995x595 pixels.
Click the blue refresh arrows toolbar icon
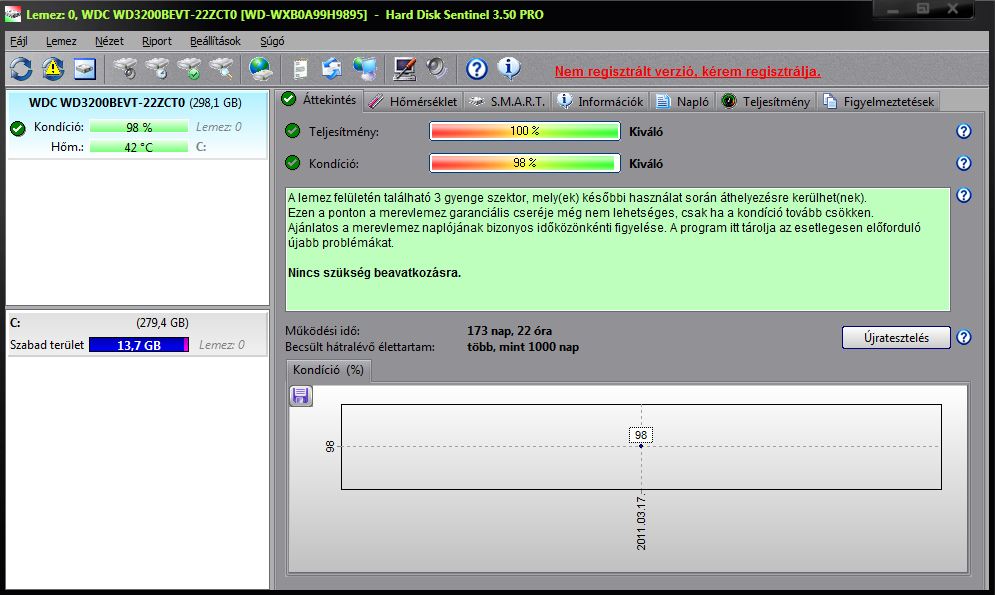pos(21,69)
